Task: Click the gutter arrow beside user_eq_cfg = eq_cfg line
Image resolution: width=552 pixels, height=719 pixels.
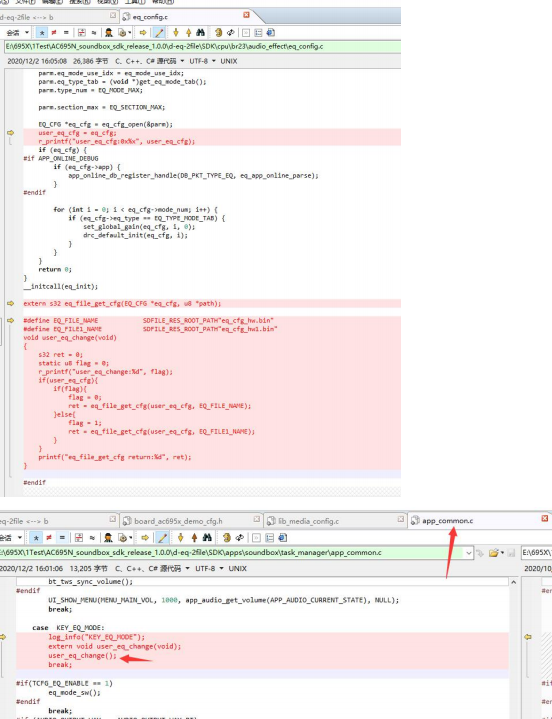Action: [10, 133]
